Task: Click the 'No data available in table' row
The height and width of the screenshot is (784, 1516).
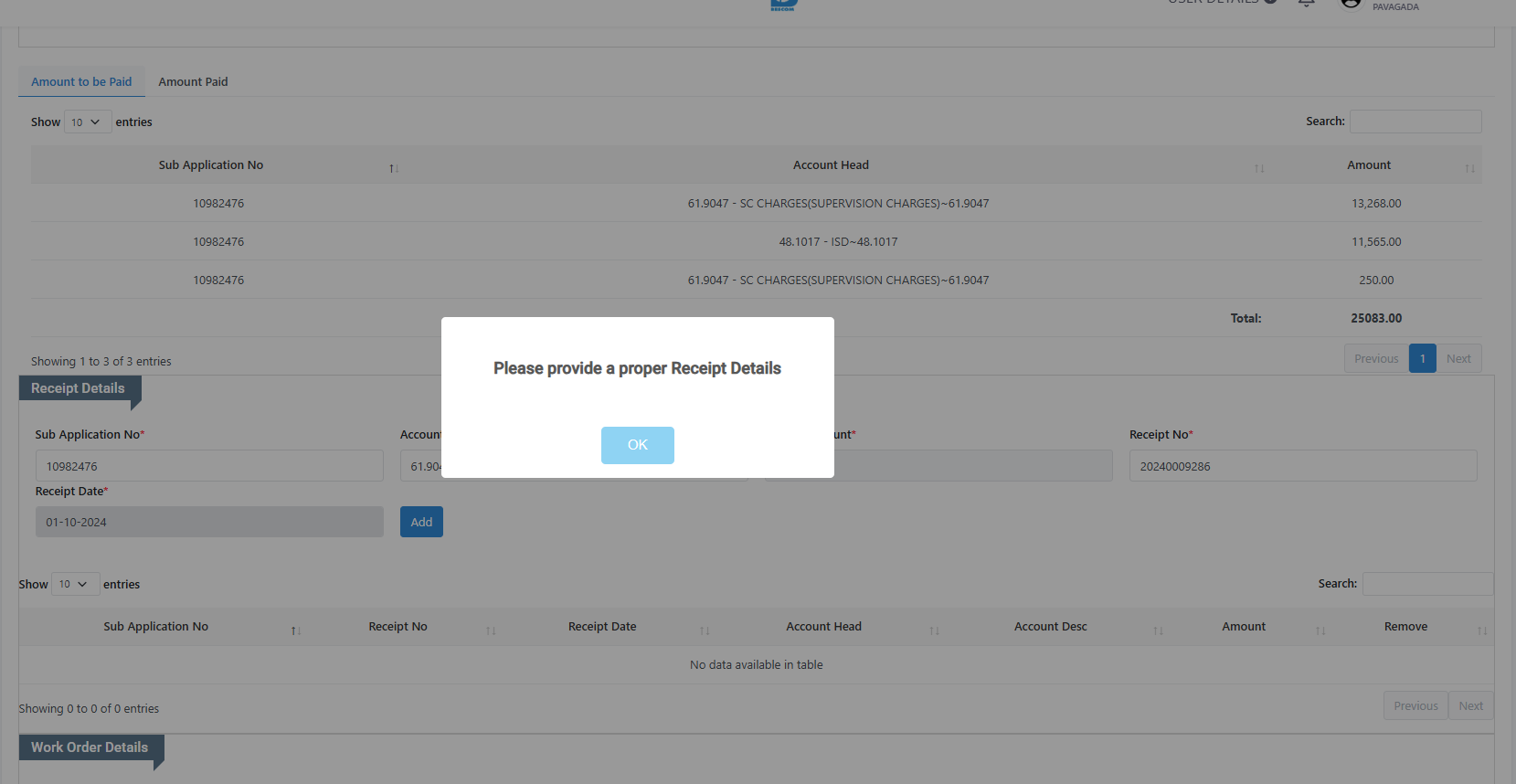Action: click(x=757, y=665)
